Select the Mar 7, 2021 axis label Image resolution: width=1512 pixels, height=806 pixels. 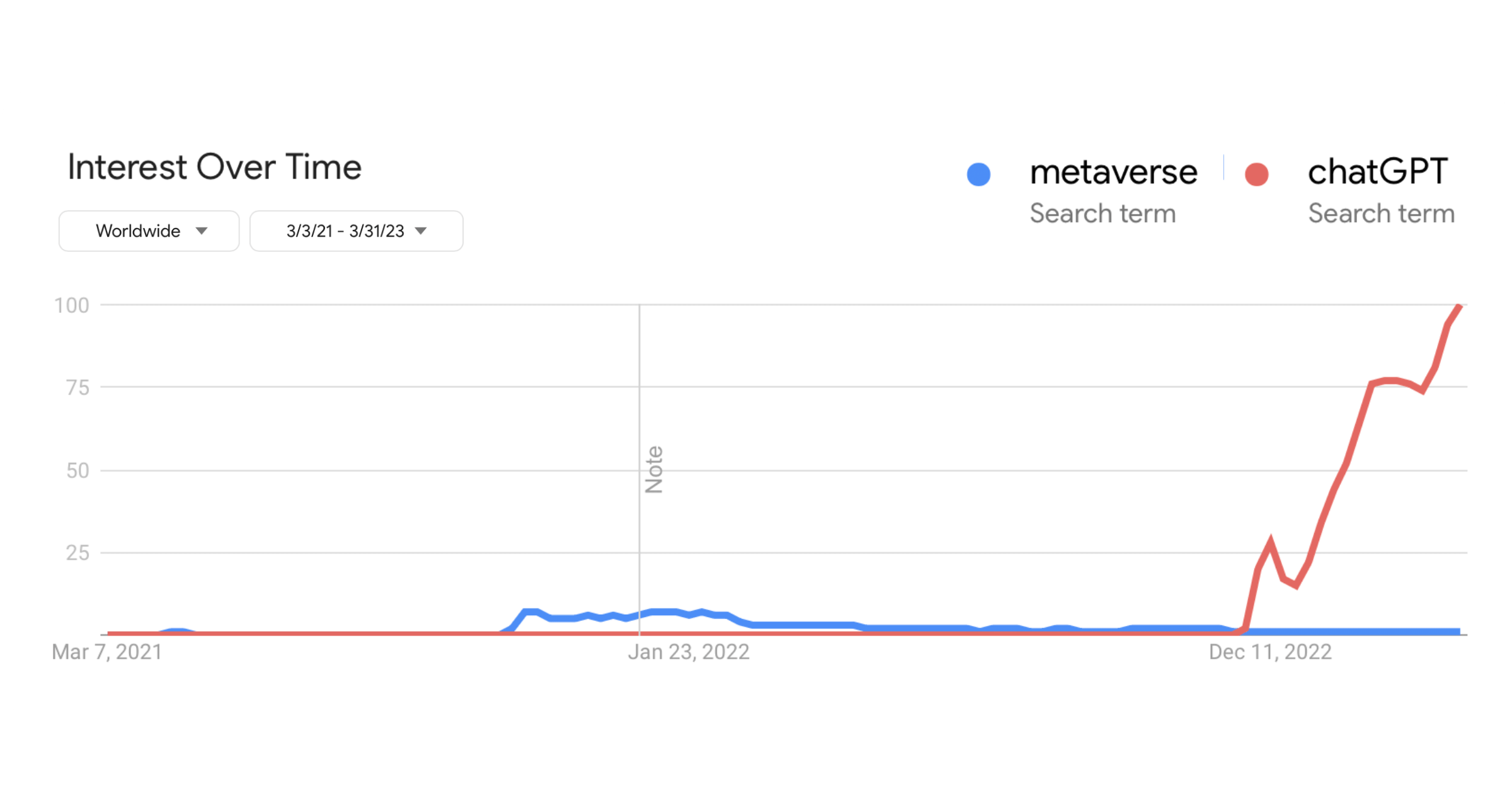click(x=107, y=652)
